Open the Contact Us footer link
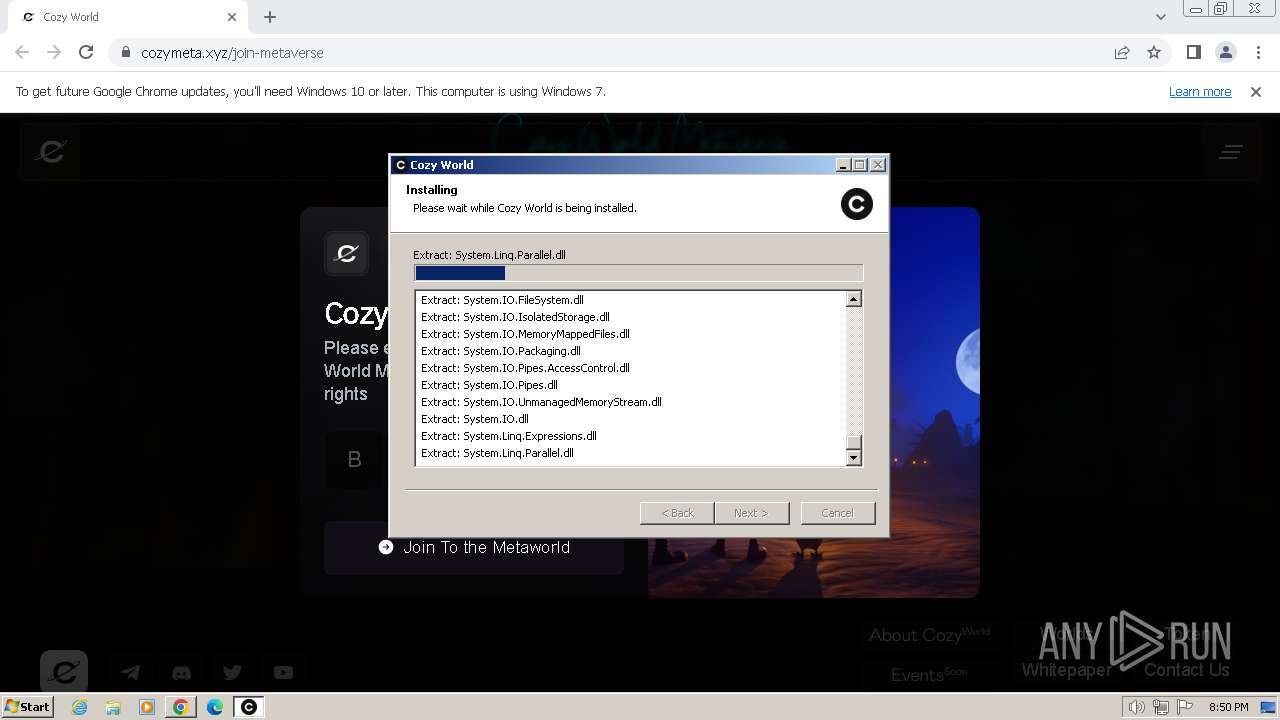 coord(1187,670)
